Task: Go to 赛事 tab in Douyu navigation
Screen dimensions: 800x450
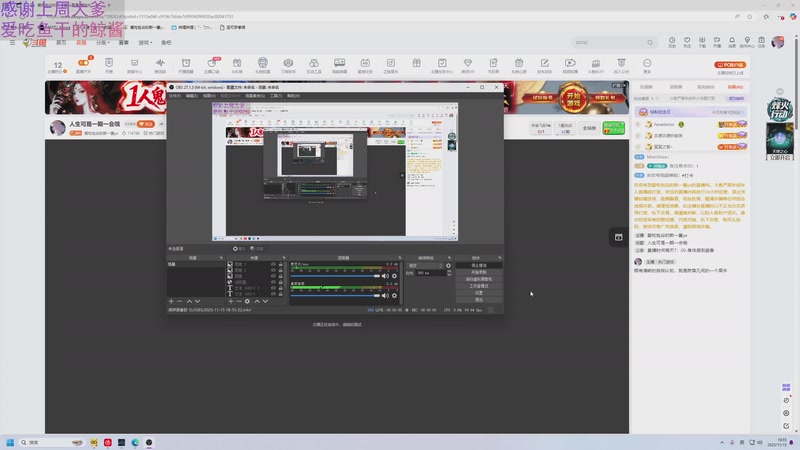Action: click(123, 42)
